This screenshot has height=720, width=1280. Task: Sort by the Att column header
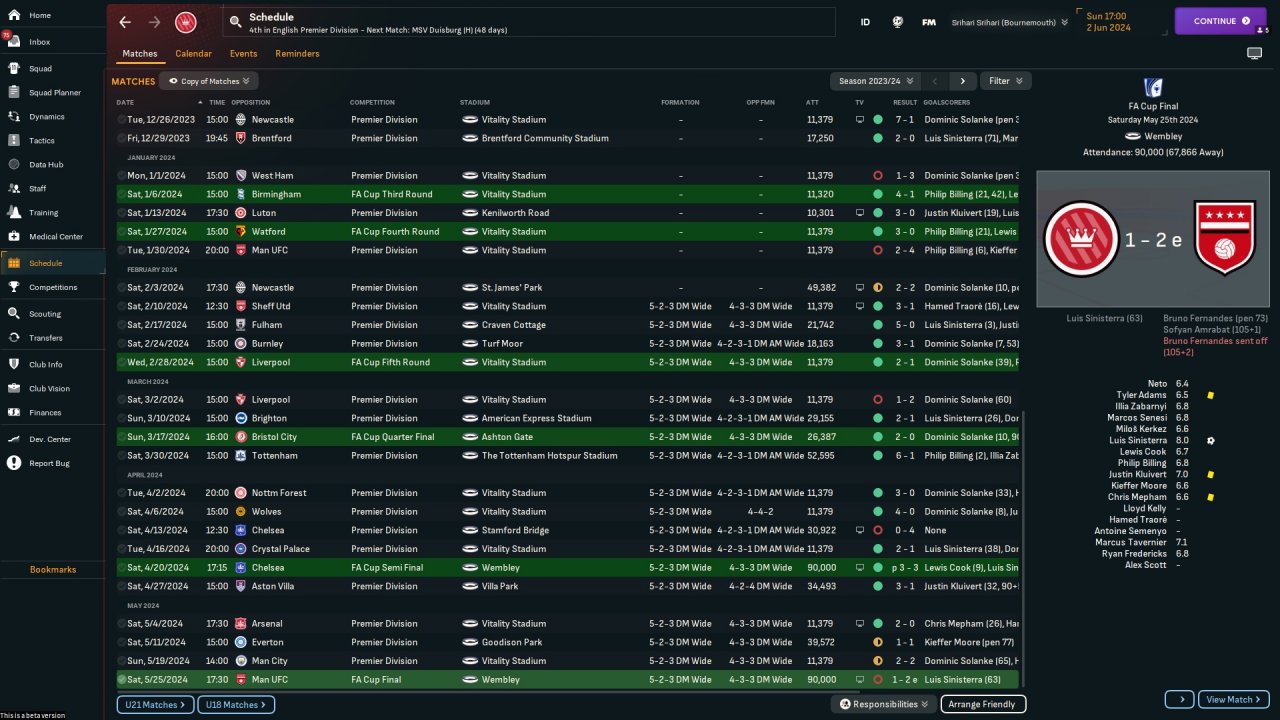pyautogui.click(x=812, y=102)
